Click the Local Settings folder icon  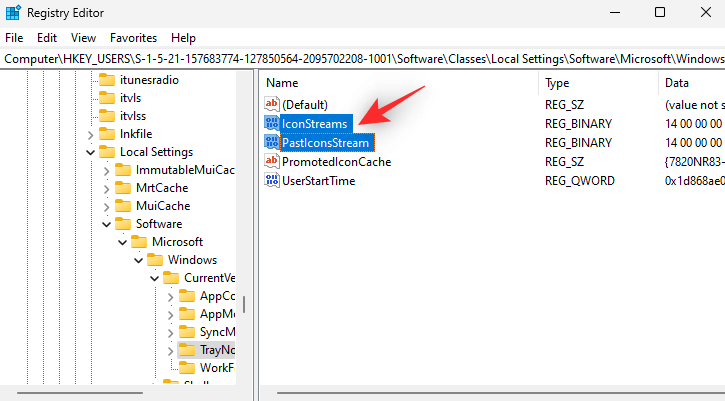click(x=107, y=152)
